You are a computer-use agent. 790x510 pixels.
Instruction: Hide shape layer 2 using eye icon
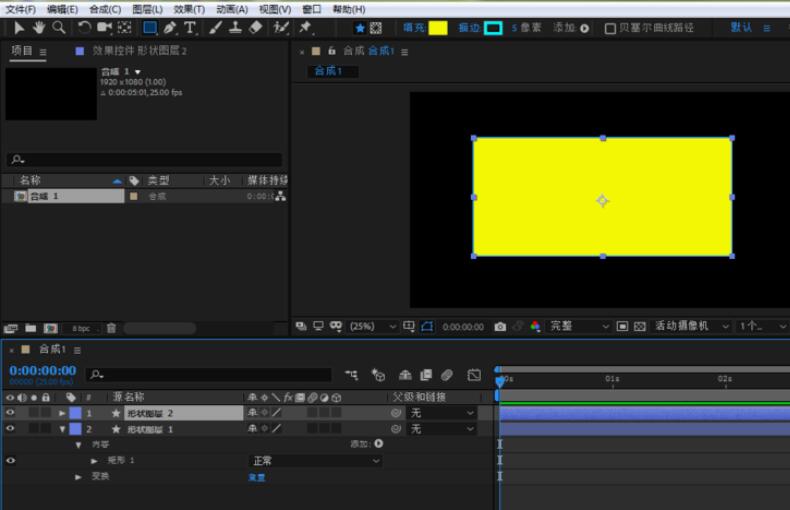pyautogui.click(x=10, y=413)
